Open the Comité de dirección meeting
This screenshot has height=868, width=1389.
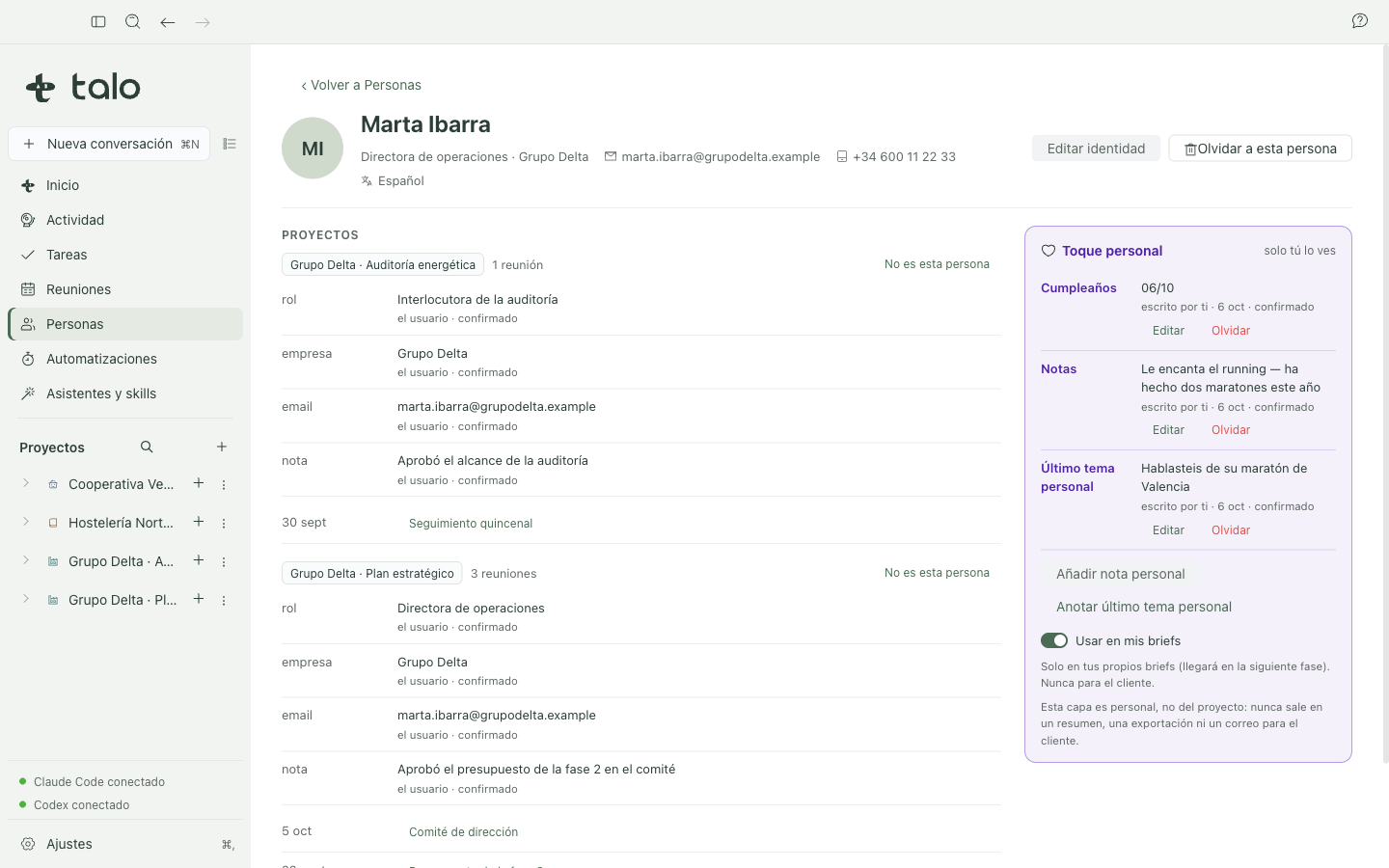[463, 832]
